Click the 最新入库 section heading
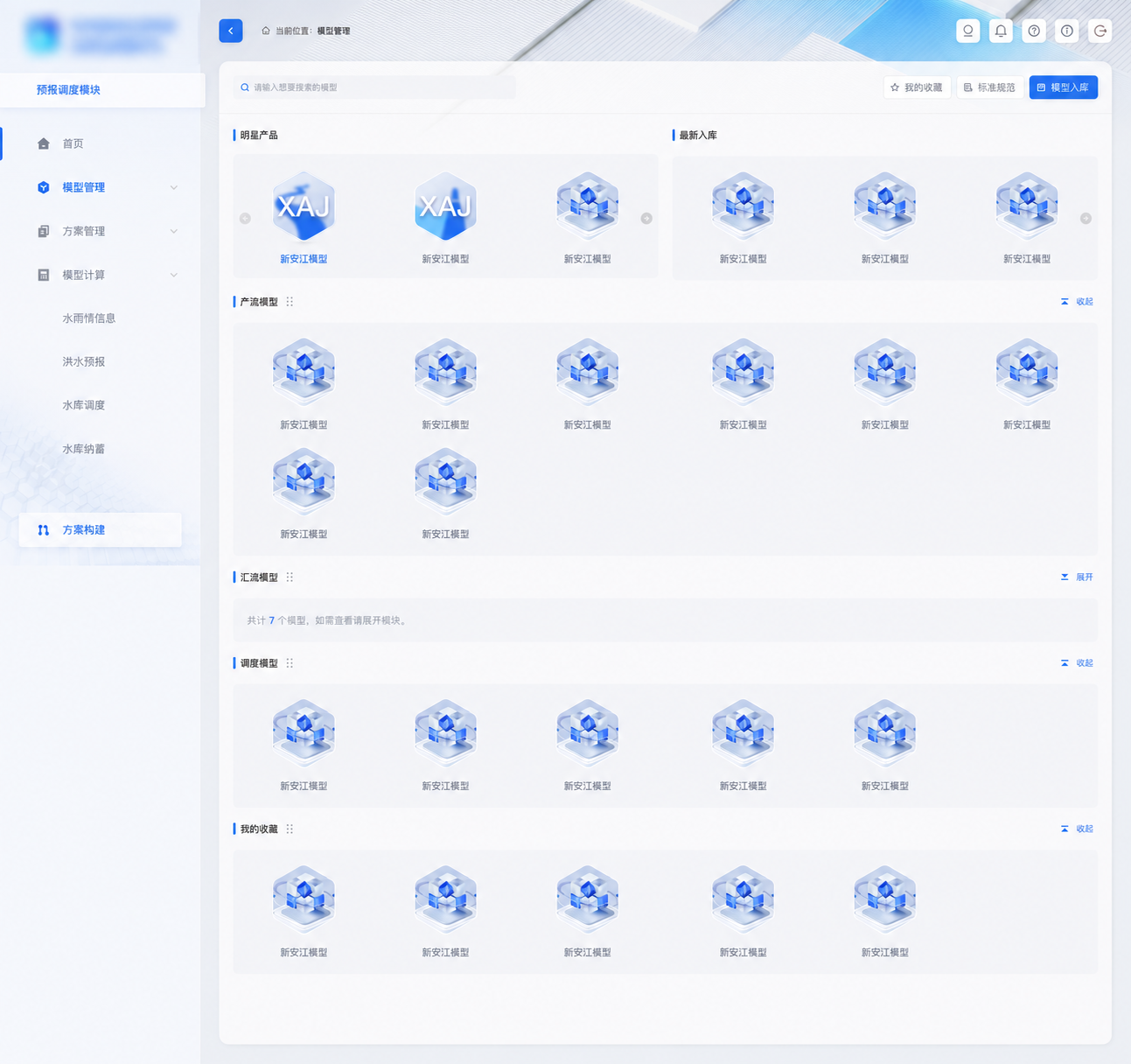 698,136
